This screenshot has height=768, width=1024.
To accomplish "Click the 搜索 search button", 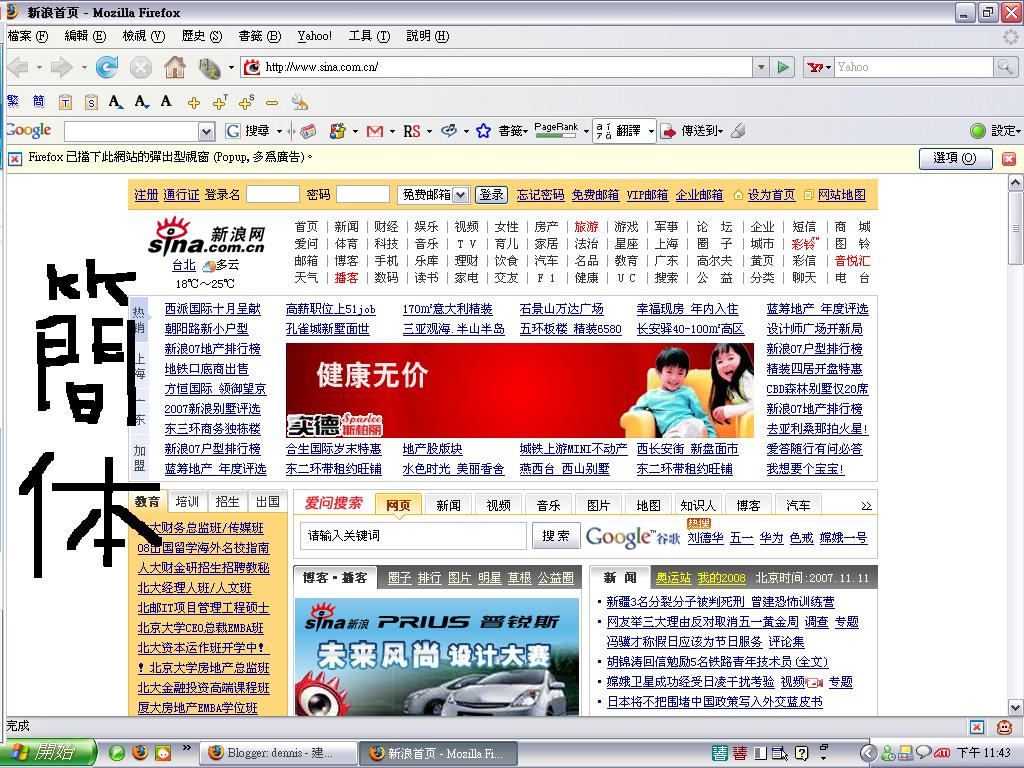I will [x=556, y=536].
